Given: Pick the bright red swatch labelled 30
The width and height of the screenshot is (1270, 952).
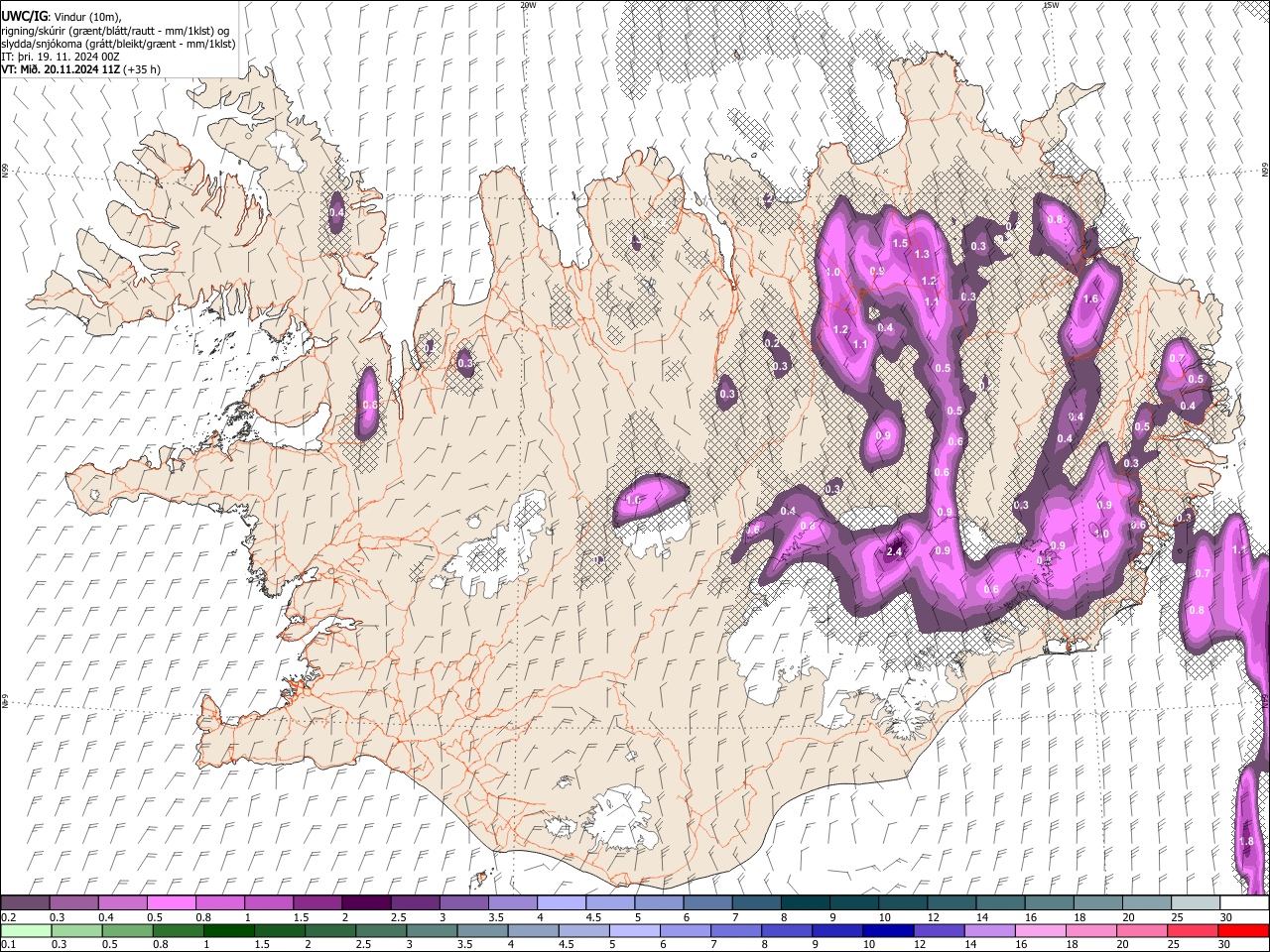Looking at the screenshot, I should 1243,930.
